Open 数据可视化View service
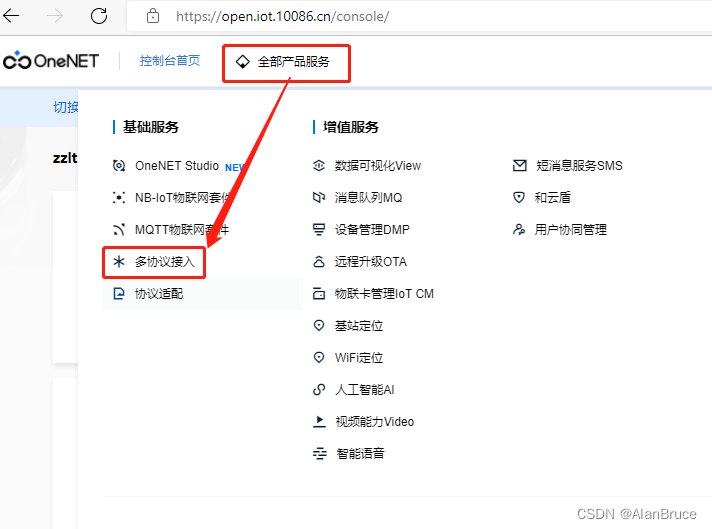Screen dimensions: 712x529 pos(378,166)
